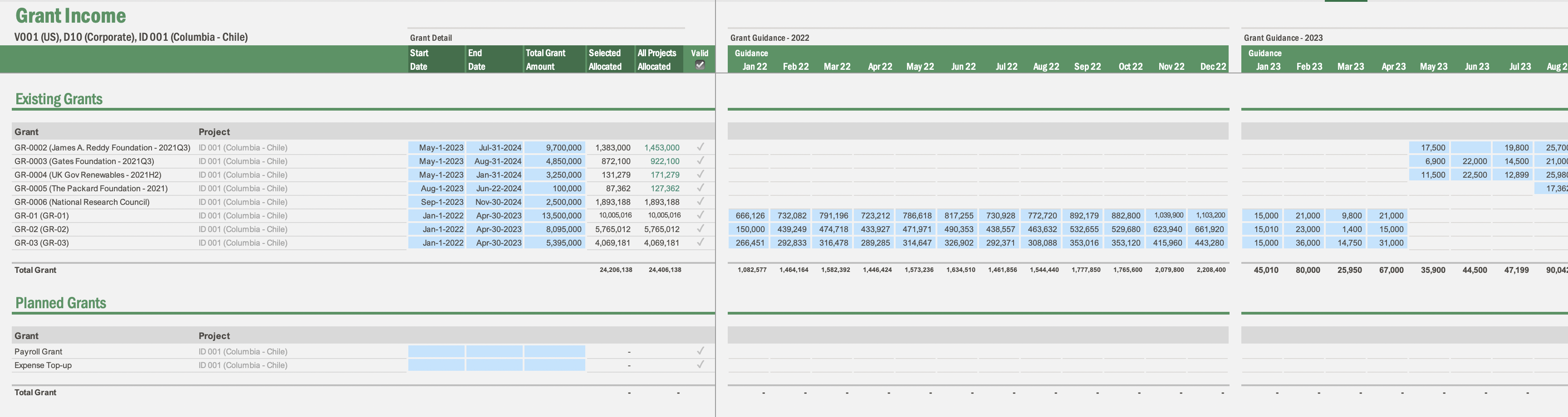This screenshot has width=1568, height=417.
Task: Toggle the Valid checkmark for GR-0002
Action: [x=700, y=147]
